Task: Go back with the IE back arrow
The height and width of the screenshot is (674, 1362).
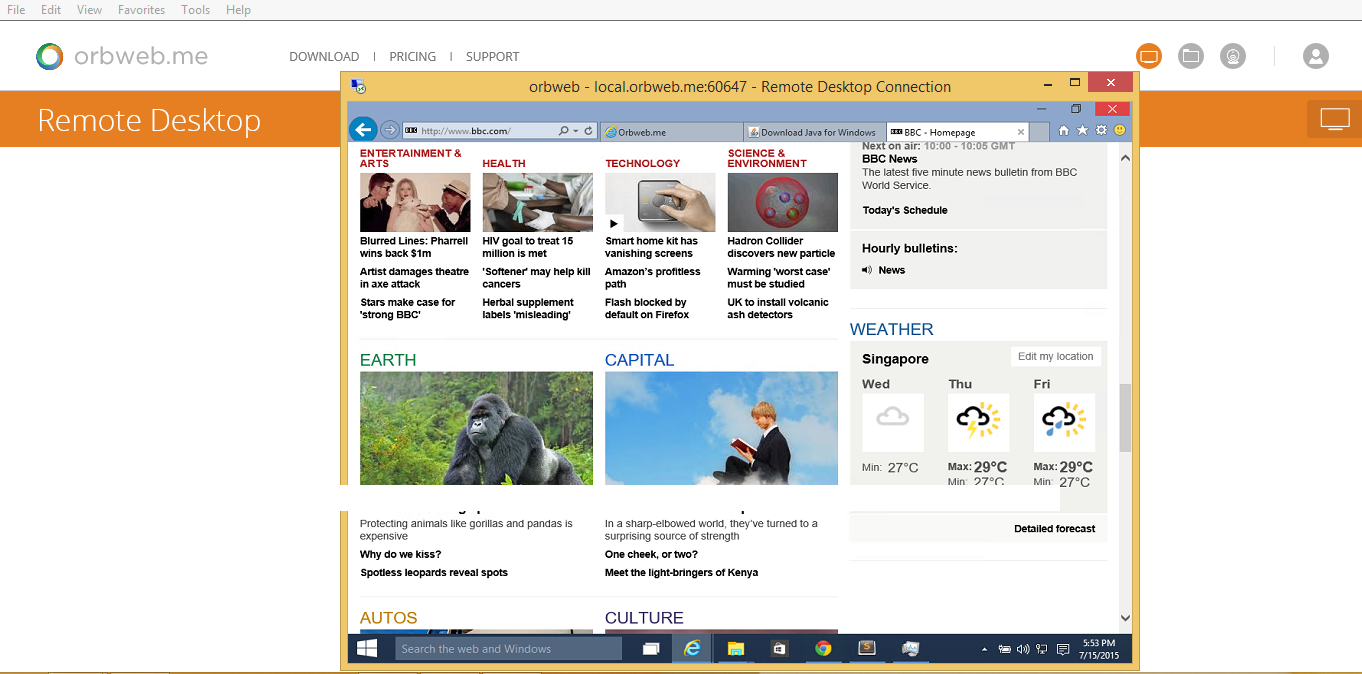Action: pos(363,130)
